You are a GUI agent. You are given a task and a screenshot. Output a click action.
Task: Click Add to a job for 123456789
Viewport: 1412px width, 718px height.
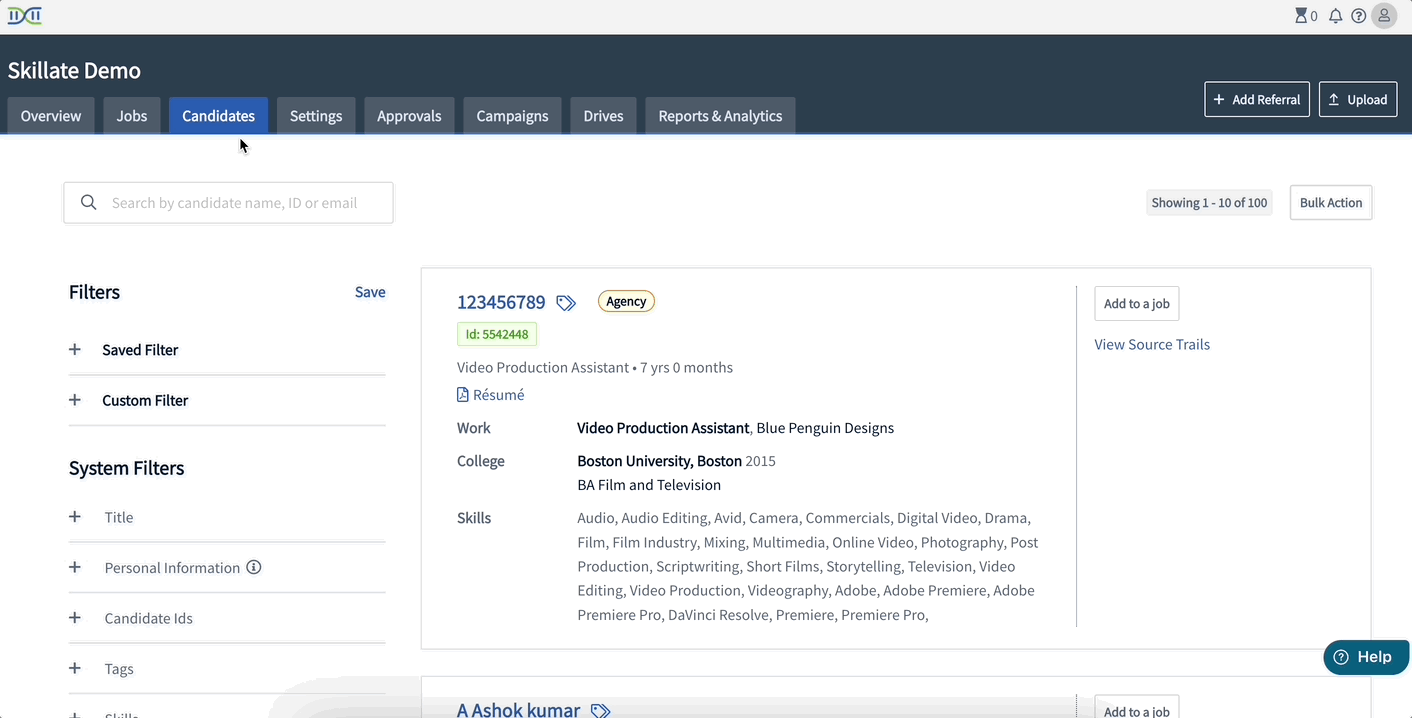coord(1137,303)
